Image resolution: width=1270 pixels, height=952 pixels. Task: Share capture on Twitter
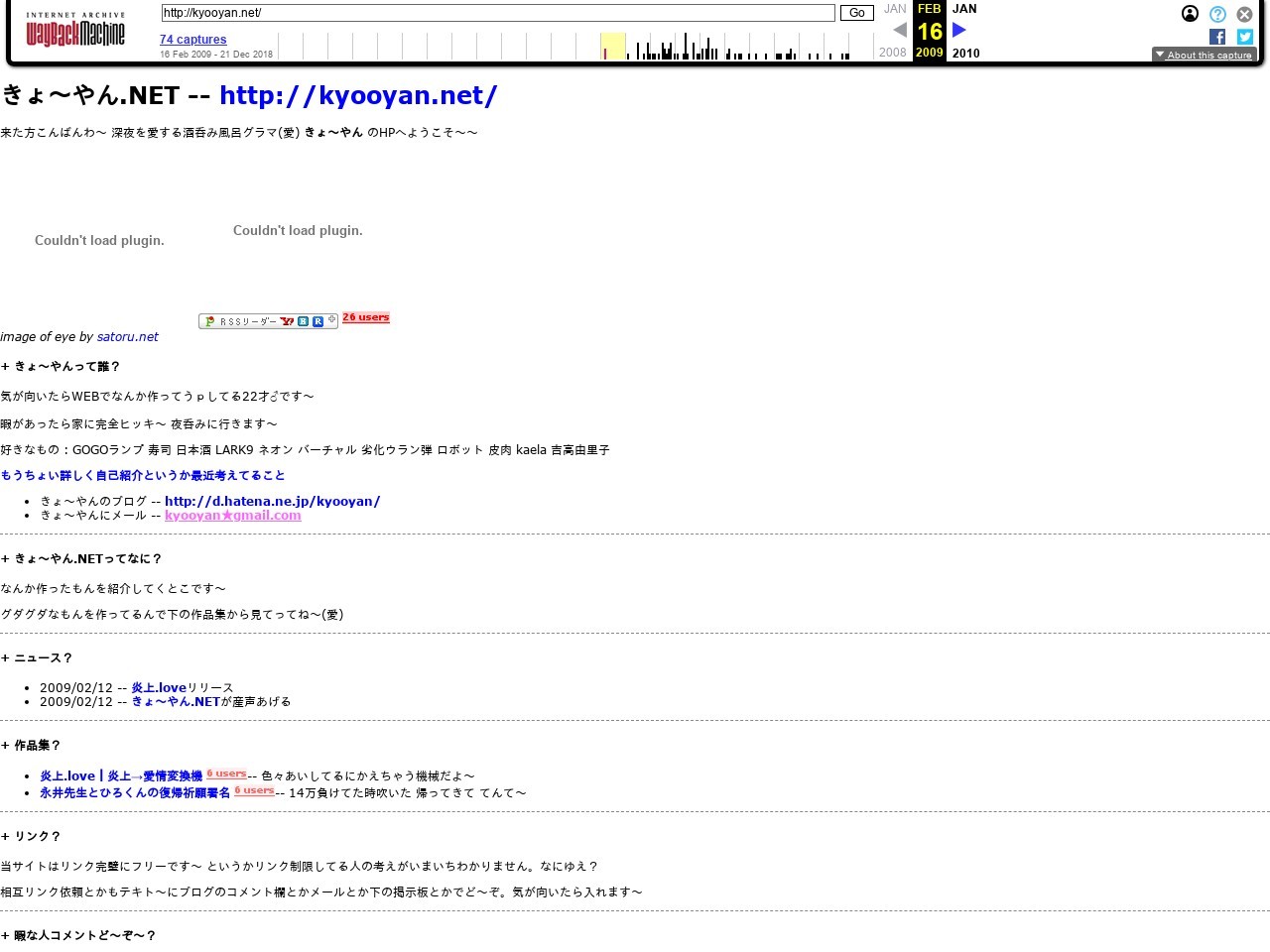click(x=1244, y=37)
